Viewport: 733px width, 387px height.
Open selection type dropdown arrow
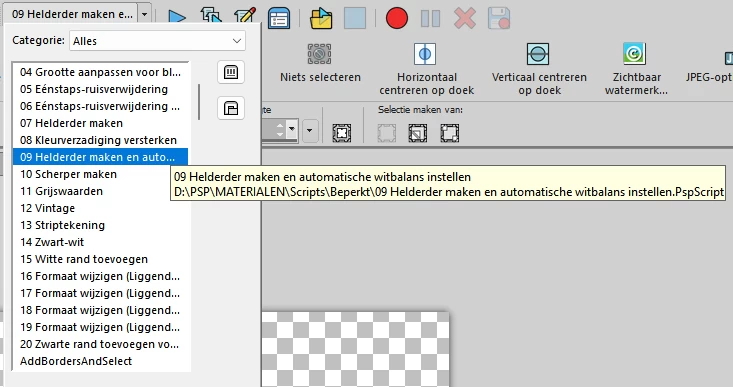[291, 128]
